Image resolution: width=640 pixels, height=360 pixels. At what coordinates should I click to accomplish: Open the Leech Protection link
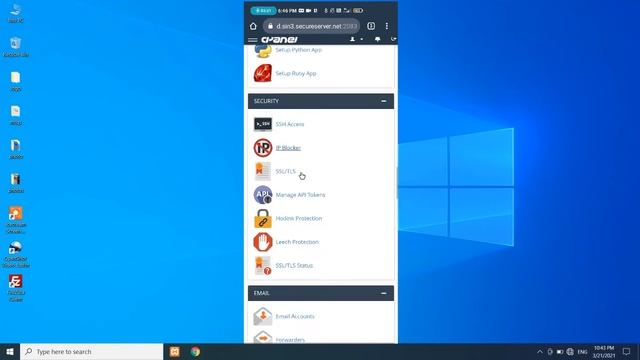(x=297, y=242)
